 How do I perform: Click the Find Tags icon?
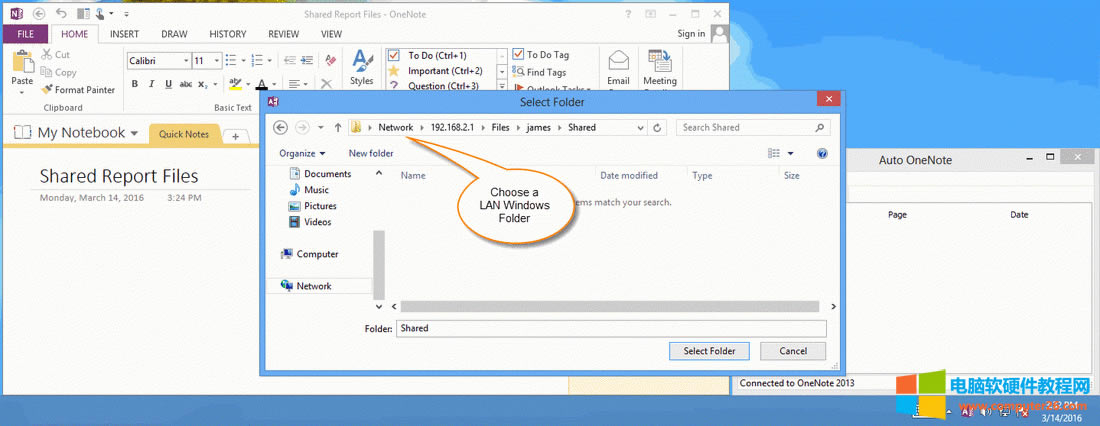518,72
